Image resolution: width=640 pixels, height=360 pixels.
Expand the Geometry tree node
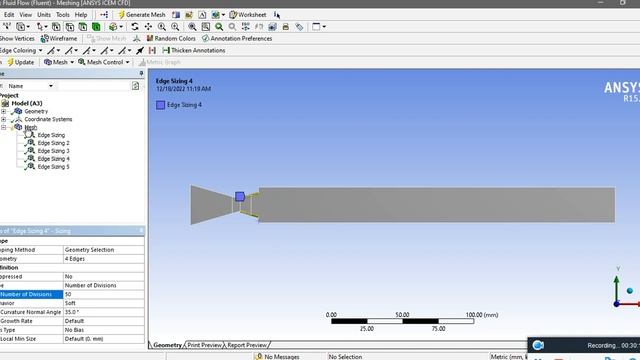coord(4,111)
